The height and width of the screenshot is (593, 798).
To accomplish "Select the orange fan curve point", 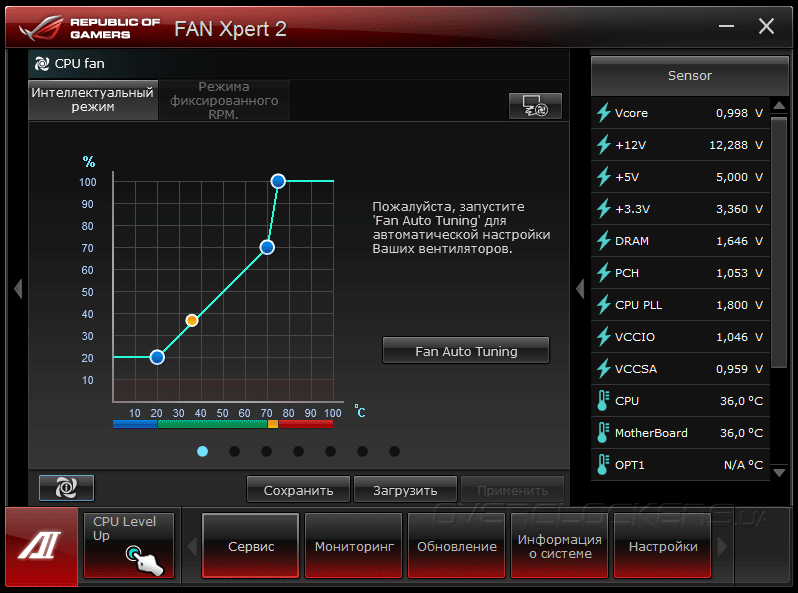I will tap(192, 320).
